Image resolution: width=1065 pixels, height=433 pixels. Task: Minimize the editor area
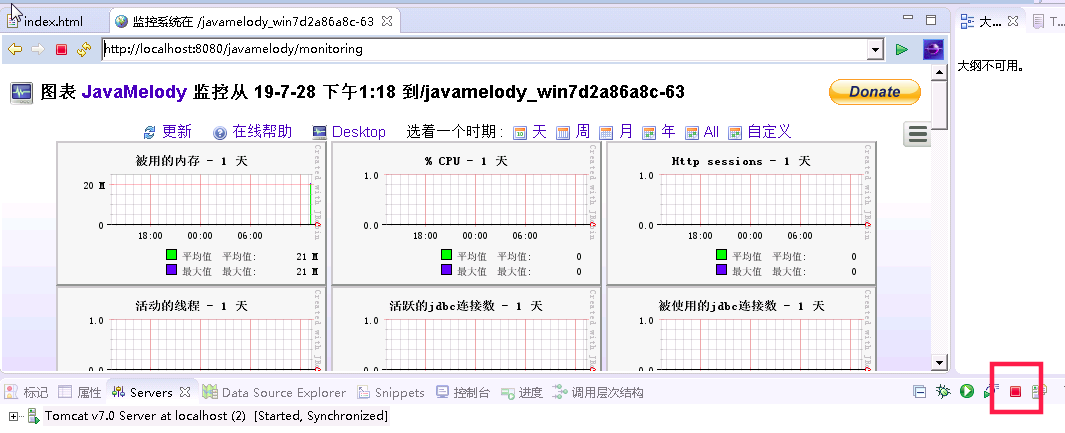pyautogui.click(x=907, y=19)
